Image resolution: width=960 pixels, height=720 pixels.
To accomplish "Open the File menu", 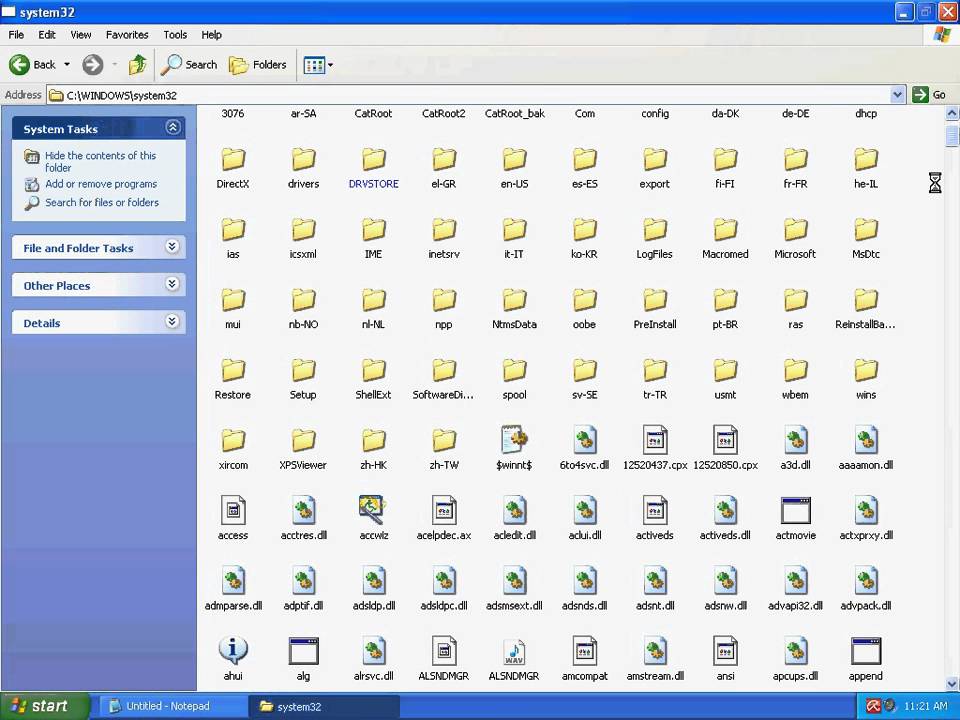I will click(x=17, y=35).
